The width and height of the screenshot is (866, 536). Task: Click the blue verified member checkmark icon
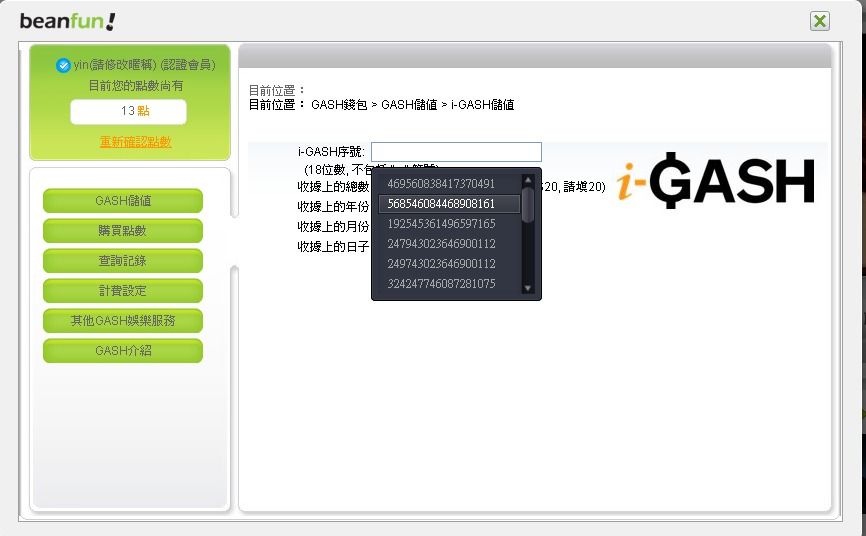pyautogui.click(x=64, y=66)
